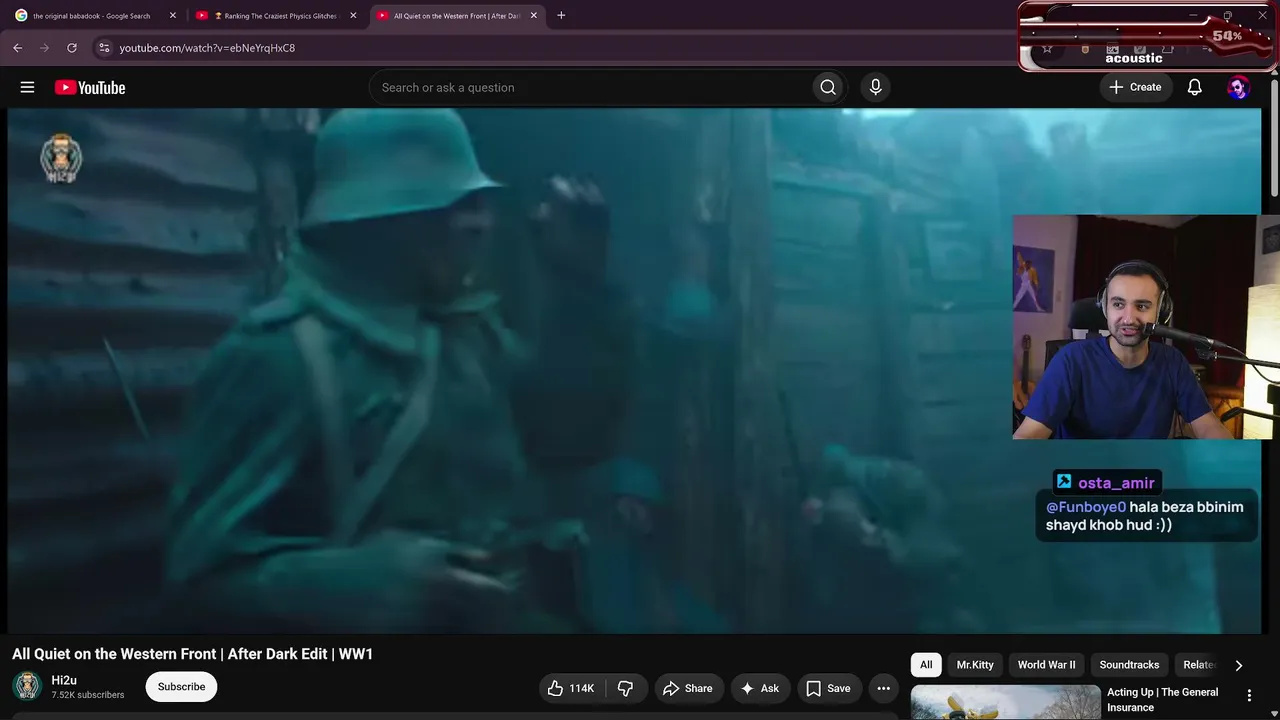Ask about this video

759,688
